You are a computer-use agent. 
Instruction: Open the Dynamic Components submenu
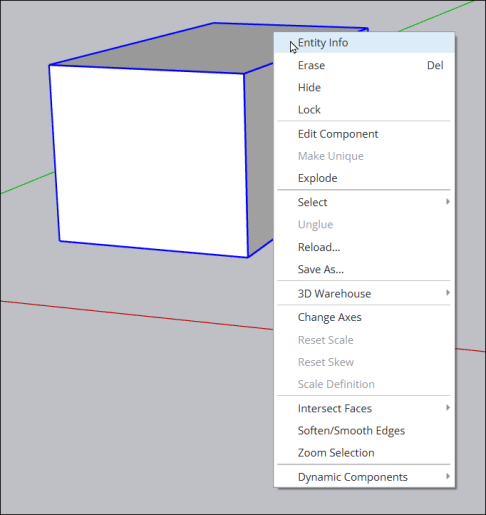pyautogui.click(x=364, y=477)
